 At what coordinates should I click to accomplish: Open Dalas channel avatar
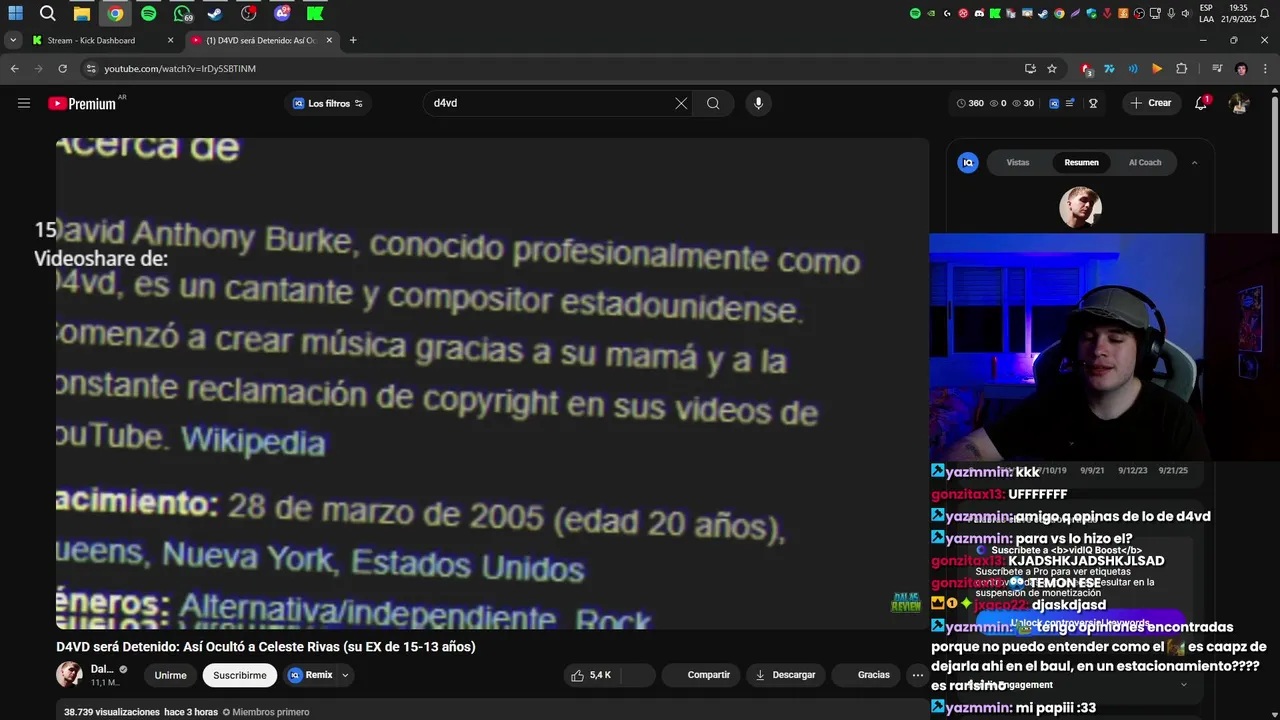point(69,674)
